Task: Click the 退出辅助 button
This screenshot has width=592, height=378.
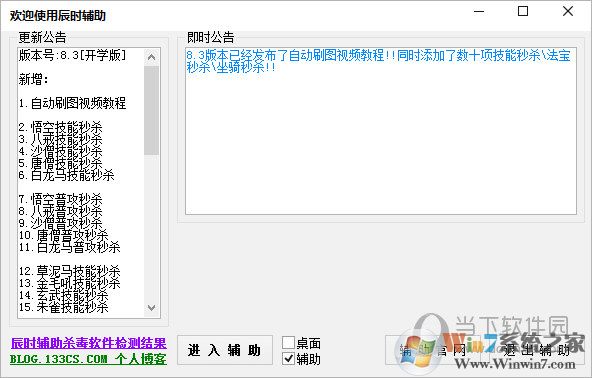Action: pos(536,350)
